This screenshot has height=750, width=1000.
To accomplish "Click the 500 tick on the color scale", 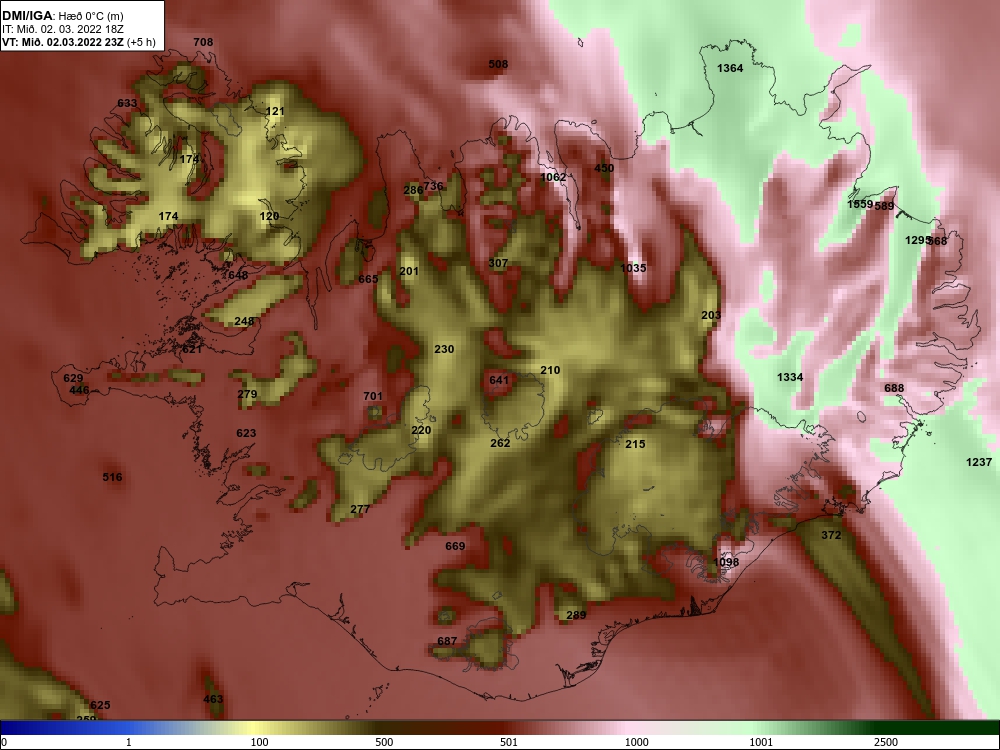I will click(x=384, y=742).
